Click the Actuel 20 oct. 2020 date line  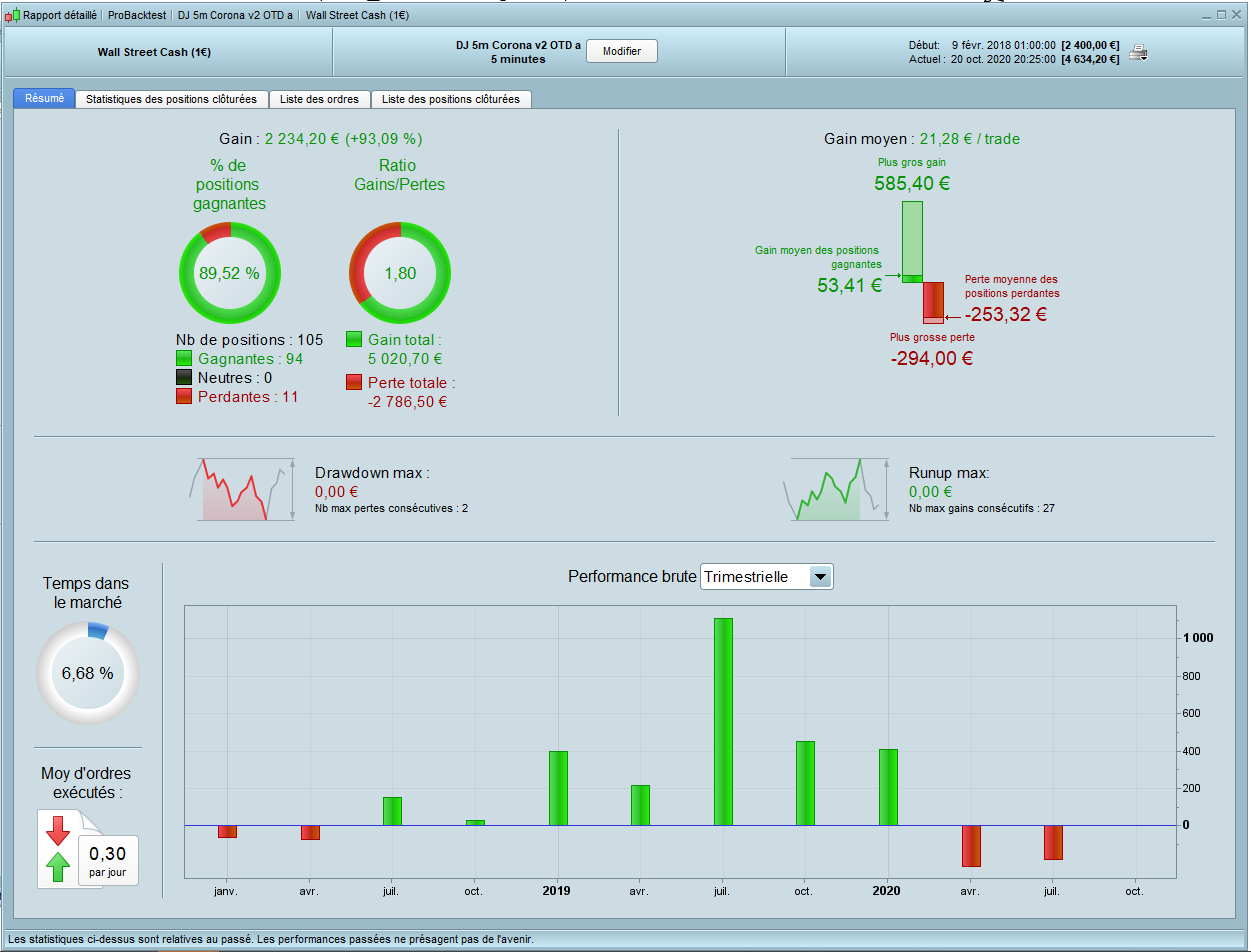pos(1014,59)
